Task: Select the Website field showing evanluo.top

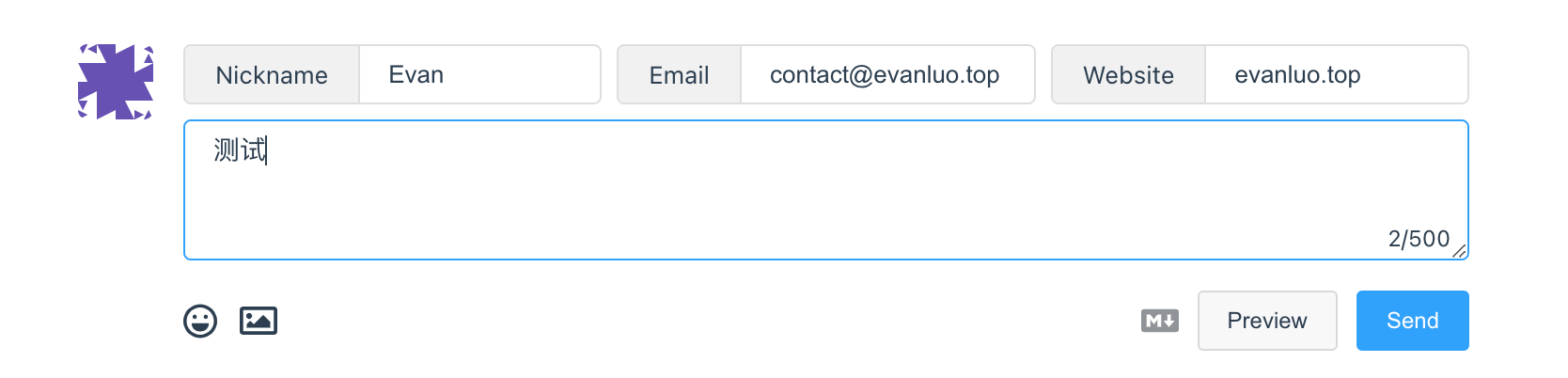Action: pyautogui.click(x=1335, y=75)
